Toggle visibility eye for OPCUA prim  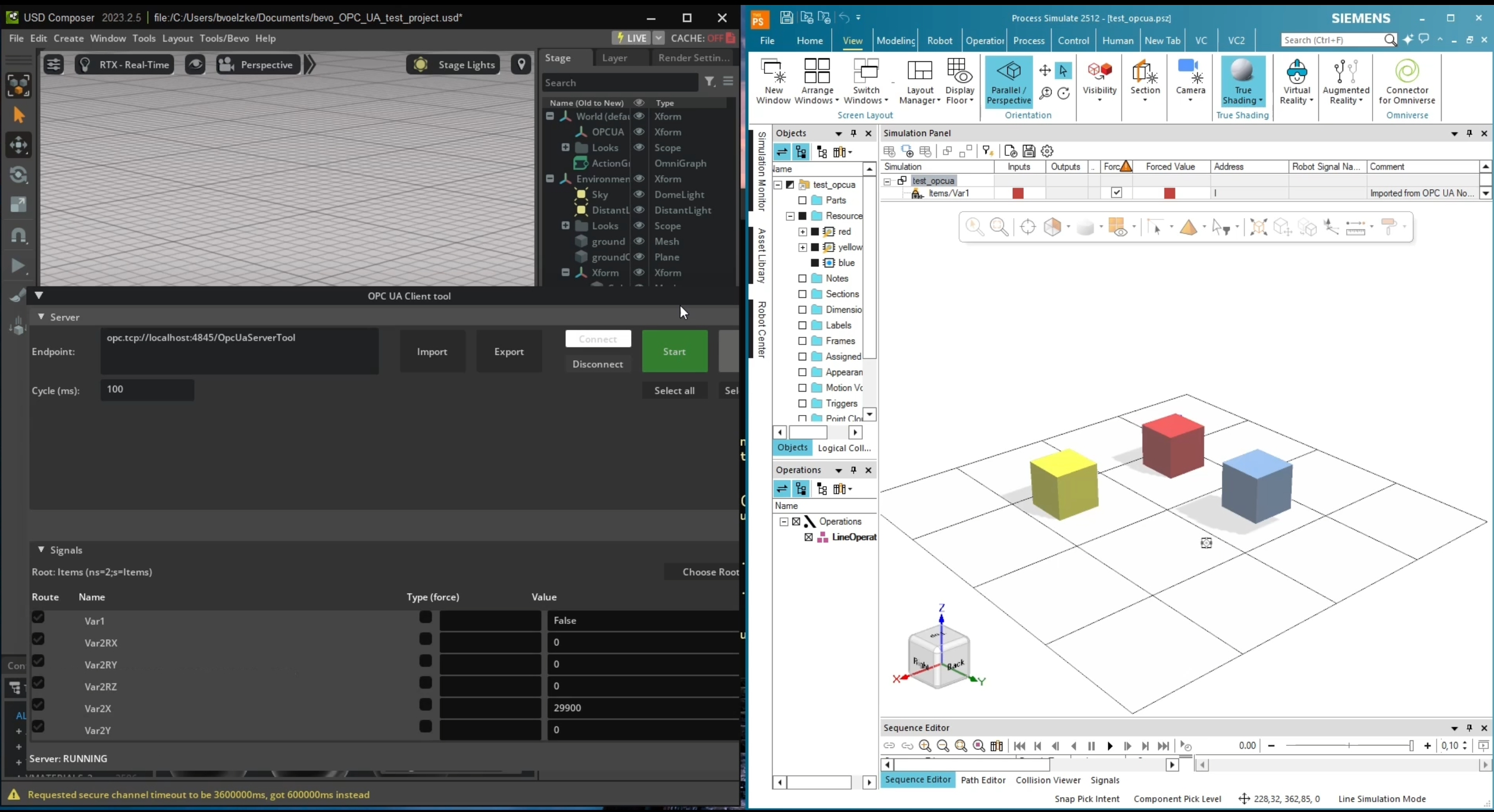[639, 132]
